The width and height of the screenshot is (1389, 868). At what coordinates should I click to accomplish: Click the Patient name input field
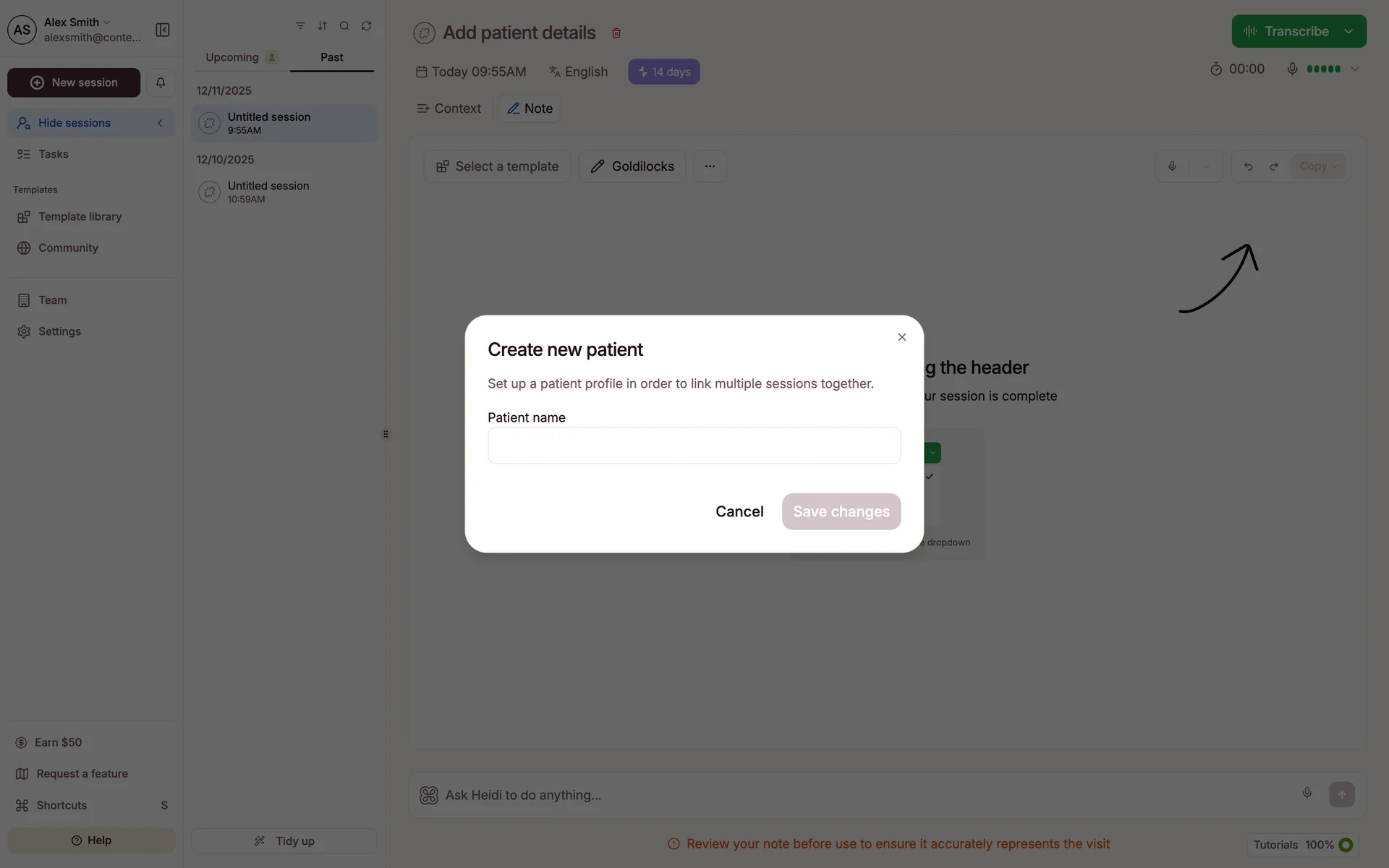pyautogui.click(x=694, y=446)
